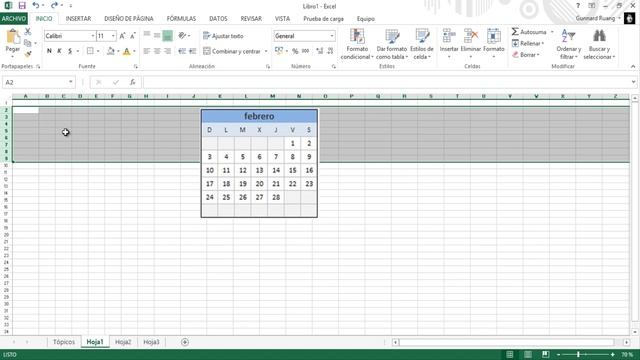This screenshot has height=360, width=640.
Task: Open Ordenar y filtrar menu
Action: [569, 44]
